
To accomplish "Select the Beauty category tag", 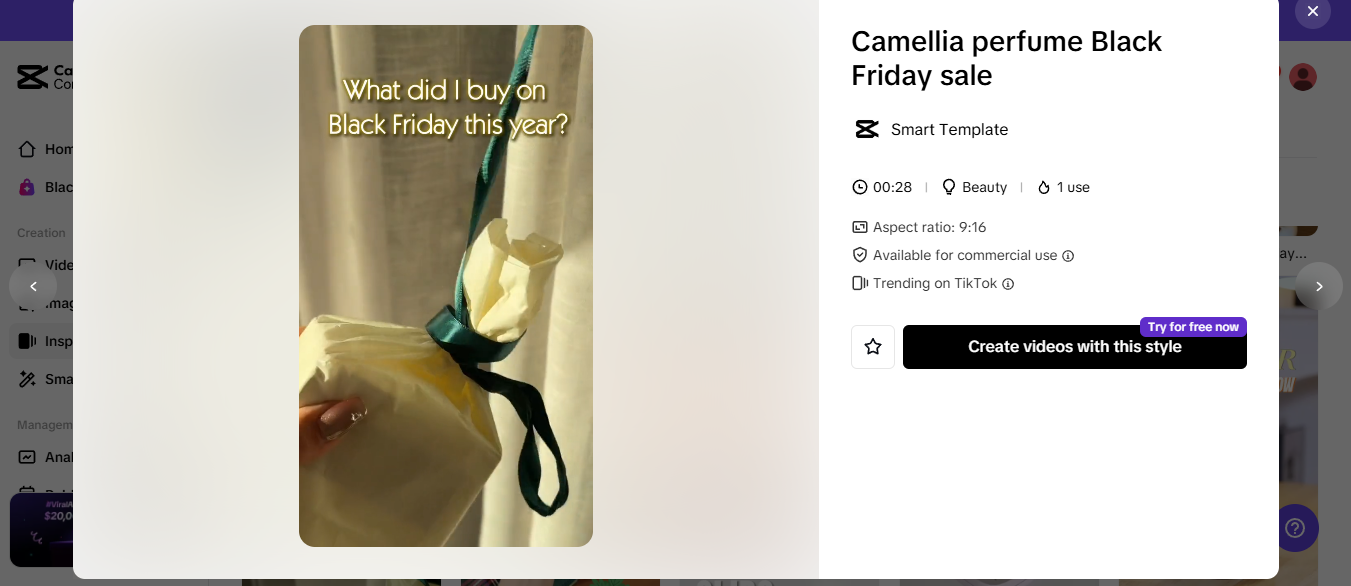I will 984,187.
